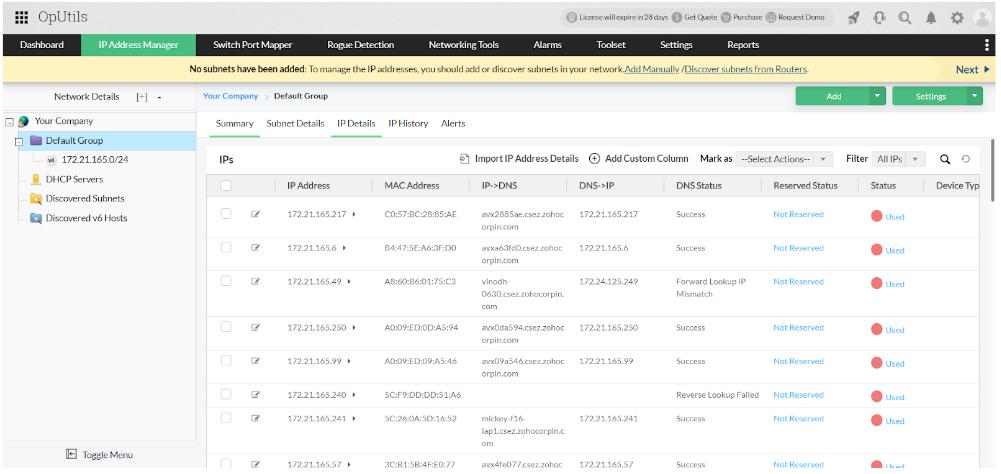Tick the checkbox for 172.21.165.49
The image size is (1001, 474).
click(x=226, y=280)
